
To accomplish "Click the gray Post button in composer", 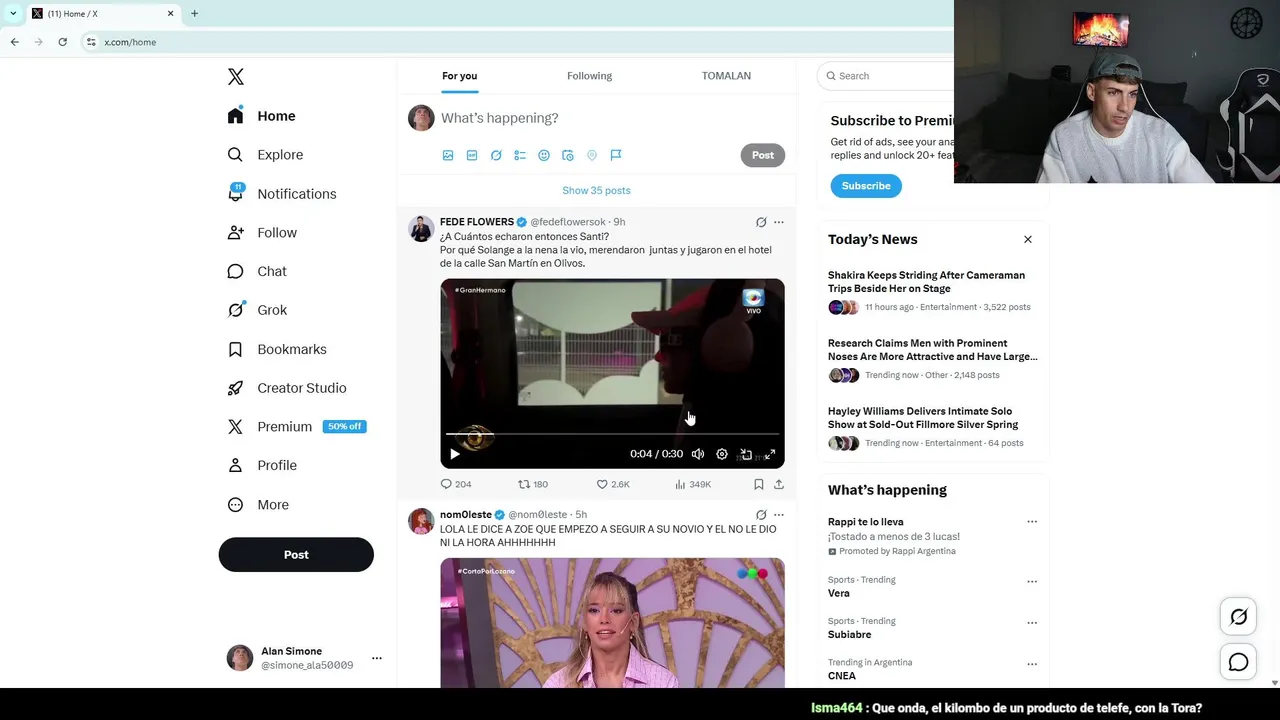I will tap(763, 155).
